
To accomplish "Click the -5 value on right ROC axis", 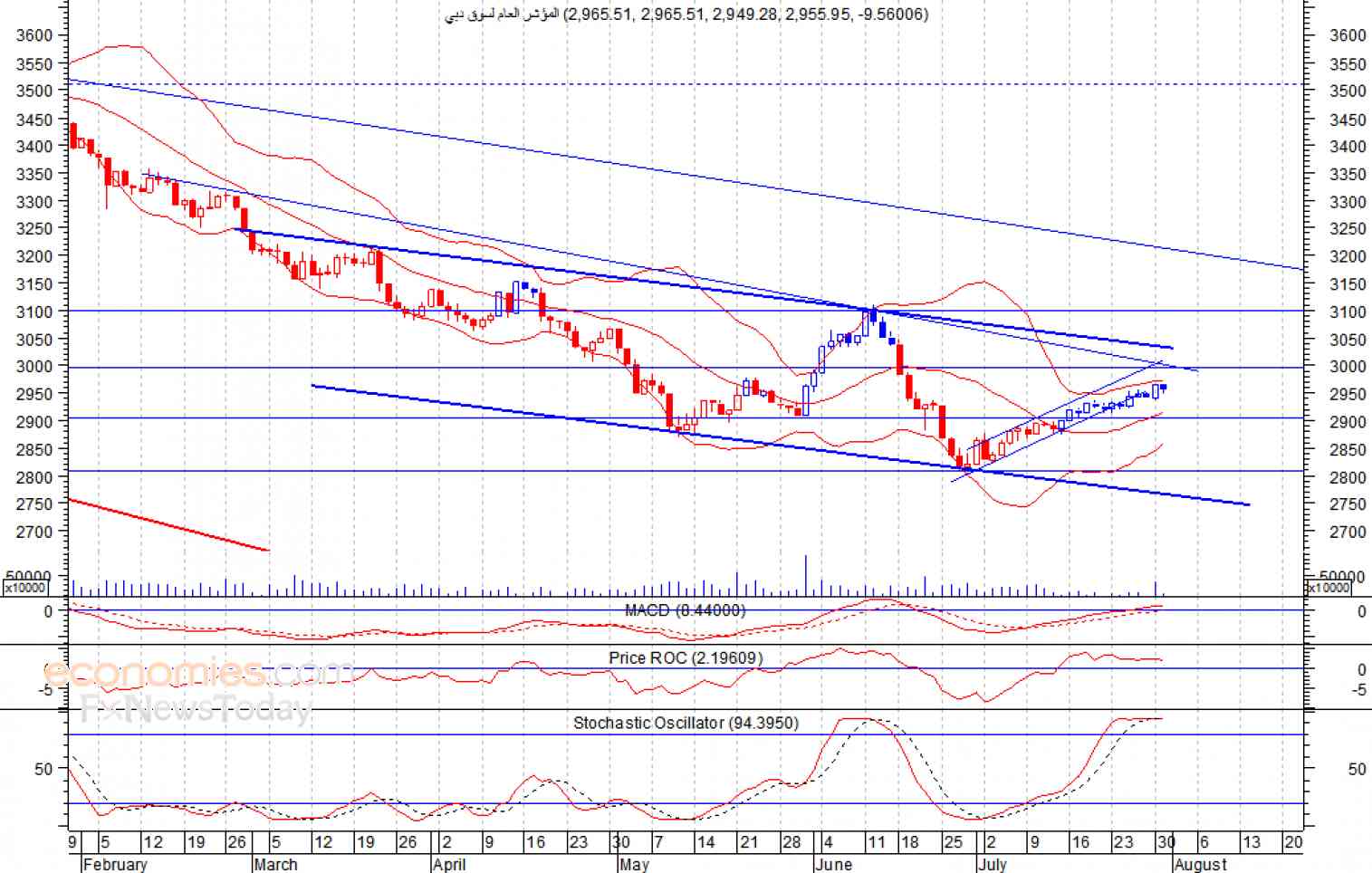I will coord(1358,690).
